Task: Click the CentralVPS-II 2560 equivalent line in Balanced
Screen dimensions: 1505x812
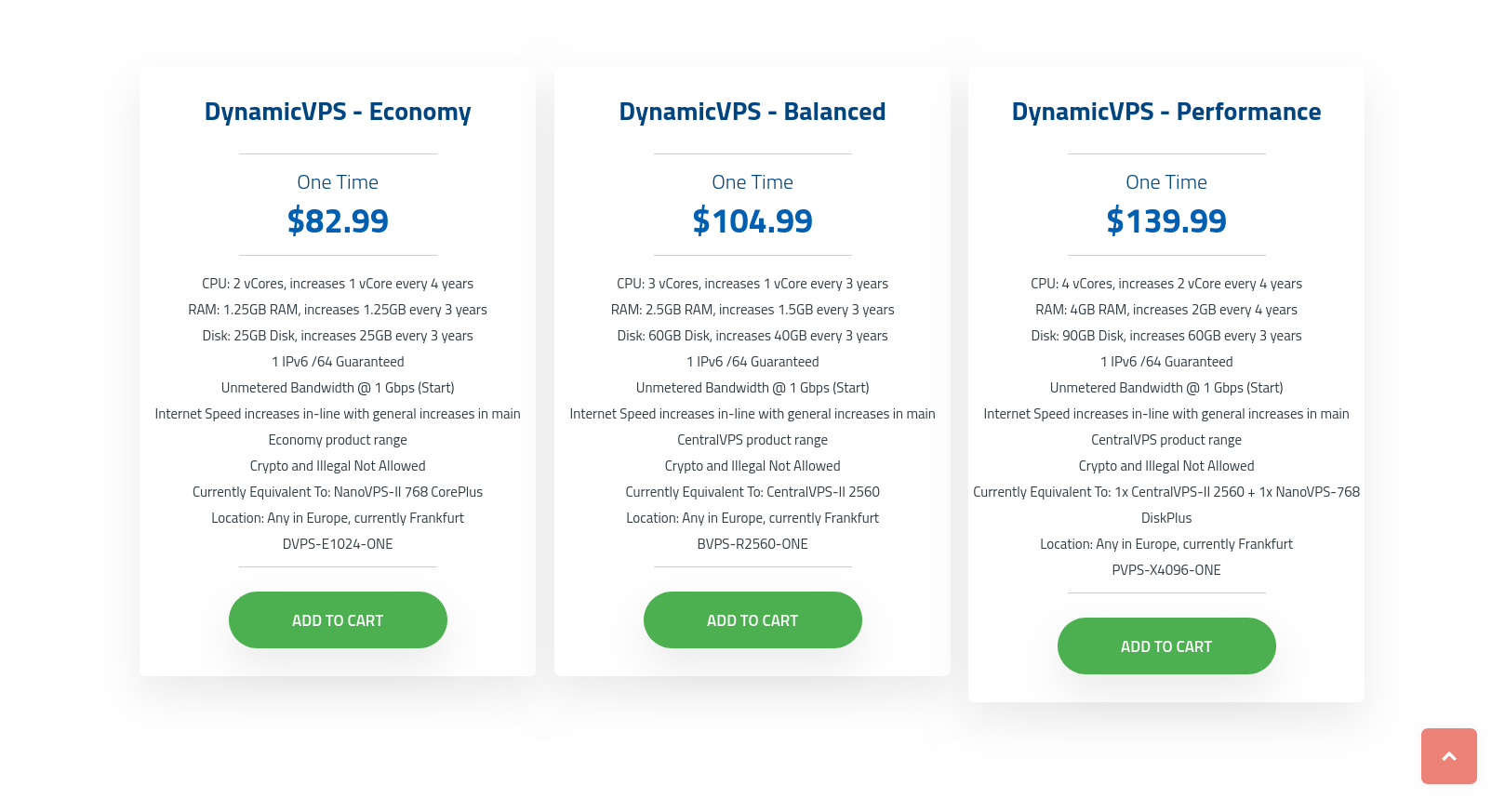Action: (x=752, y=492)
